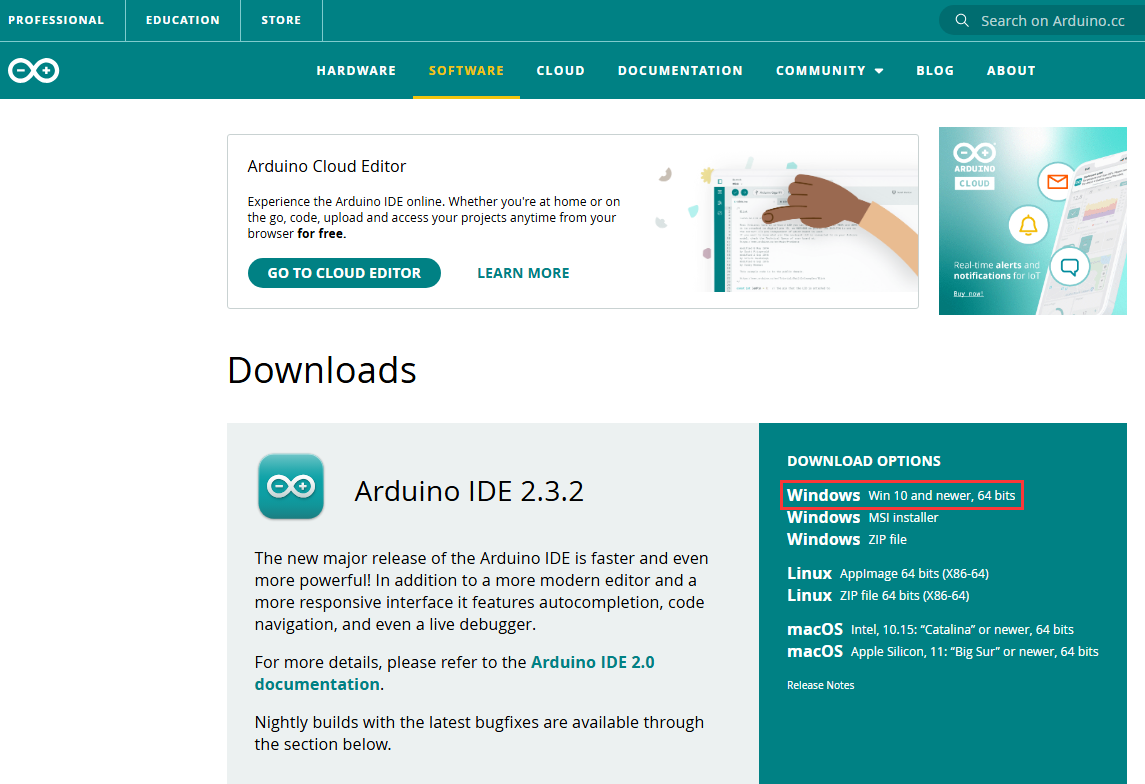The width and height of the screenshot is (1145, 784).
Task: Click the Arduino IDE 2.3.2 title
Action: [469, 491]
